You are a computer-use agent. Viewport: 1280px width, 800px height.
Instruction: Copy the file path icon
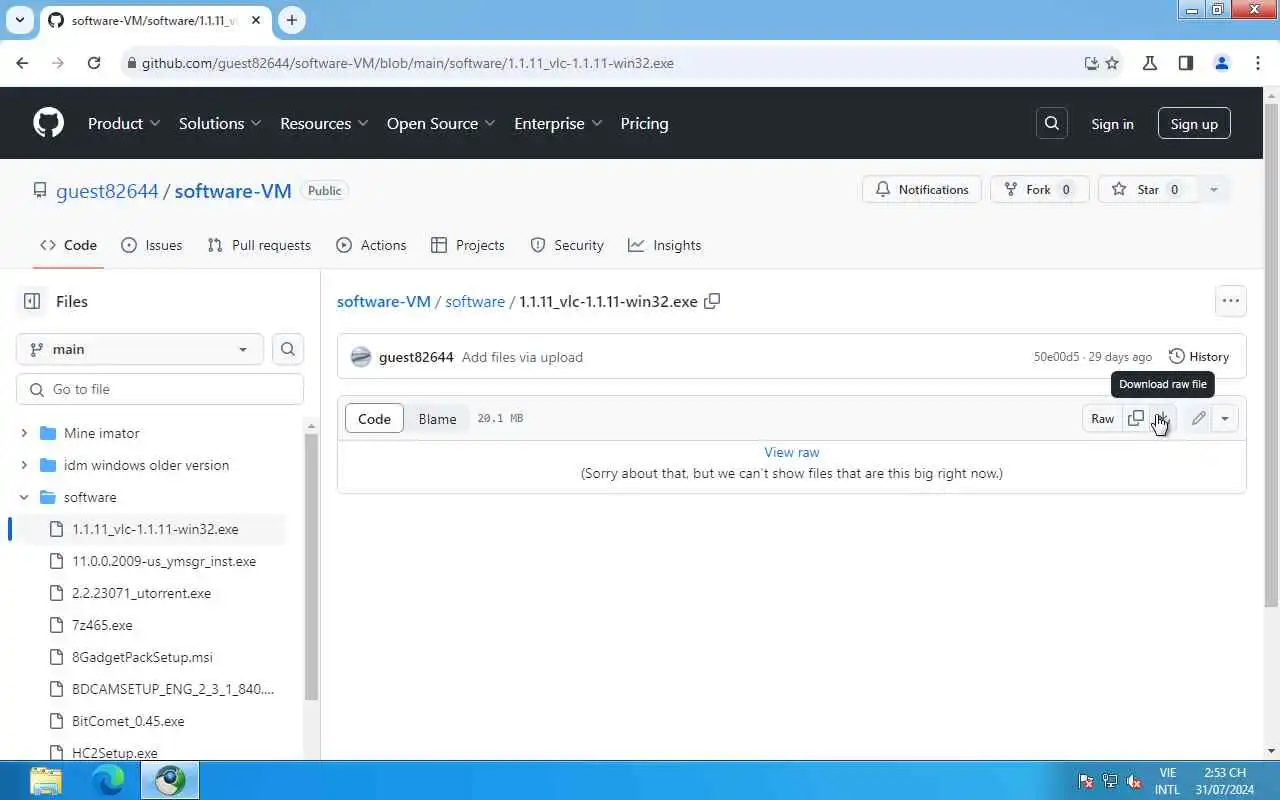coord(712,301)
